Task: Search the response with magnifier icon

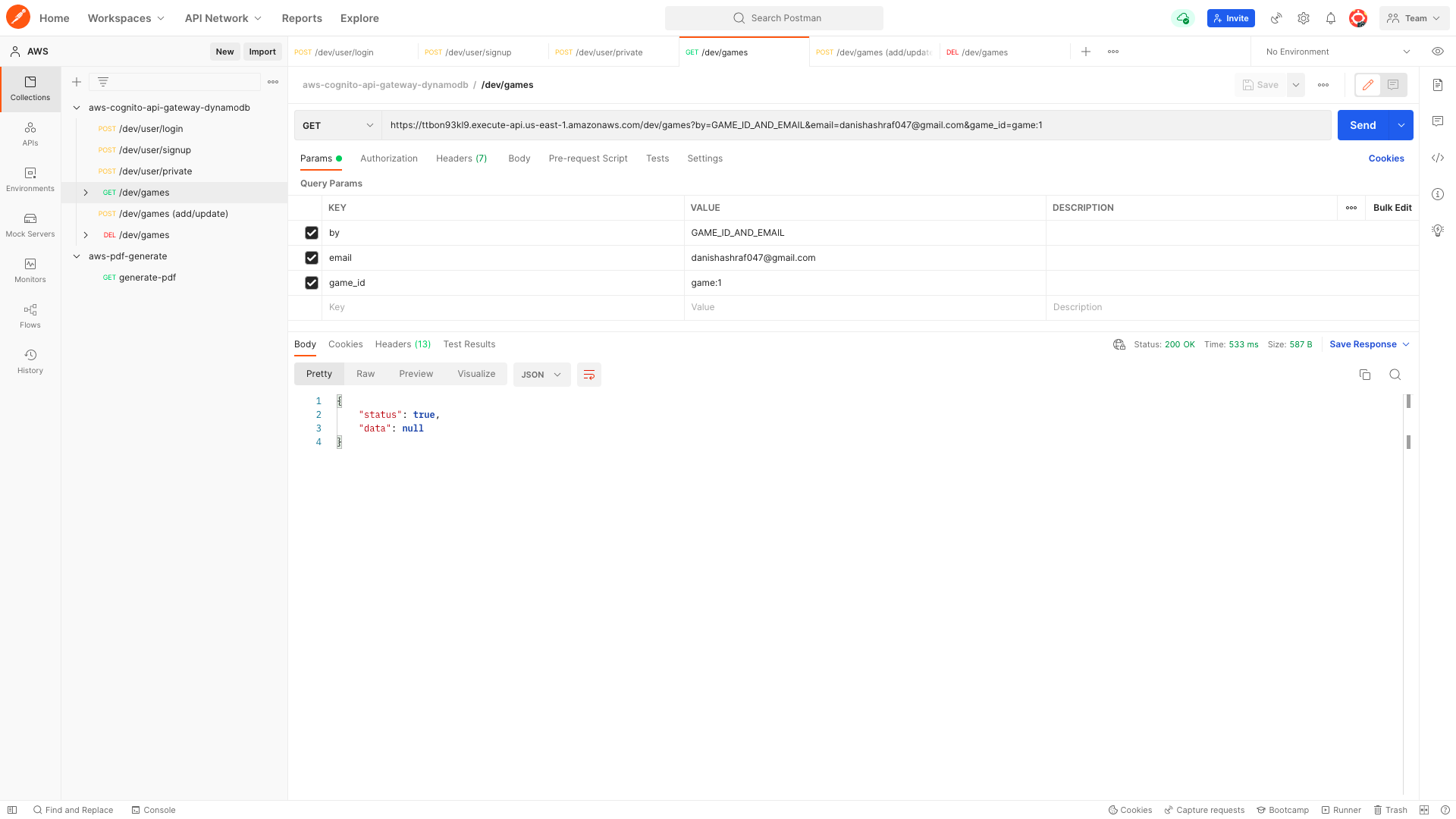Action: pyautogui.click(x=1395, y=375)
